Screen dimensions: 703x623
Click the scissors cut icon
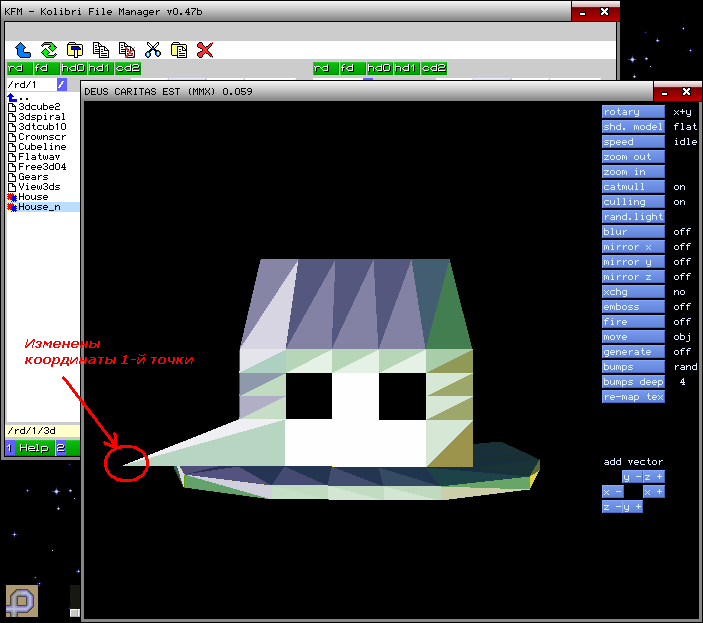(153, 49)
